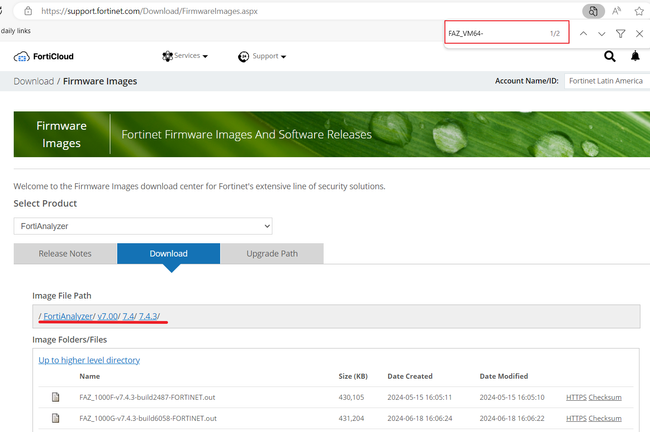Viewport: 650px width, 432px height.
Task: Switch to the Upgrade Path tab
Action: pos(272,253)
